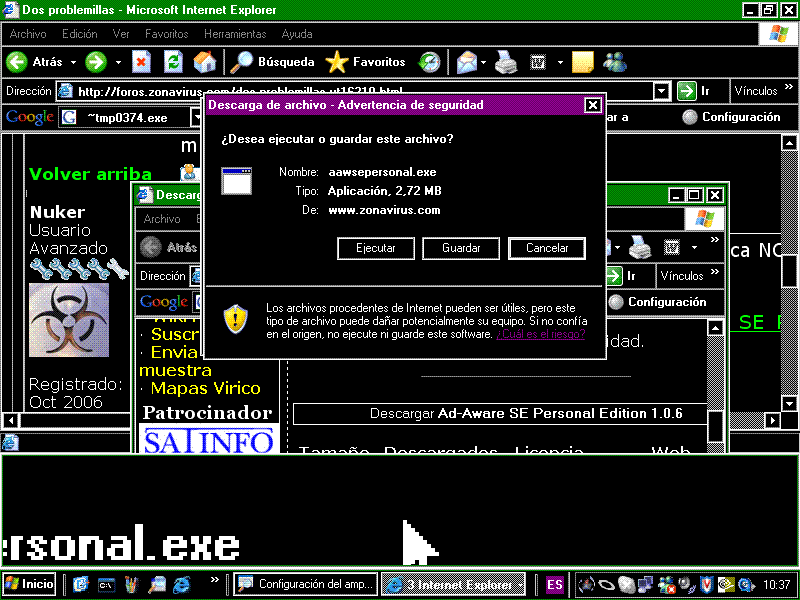Click scroll up arrow of main window scrollbar

click(789, 143)
